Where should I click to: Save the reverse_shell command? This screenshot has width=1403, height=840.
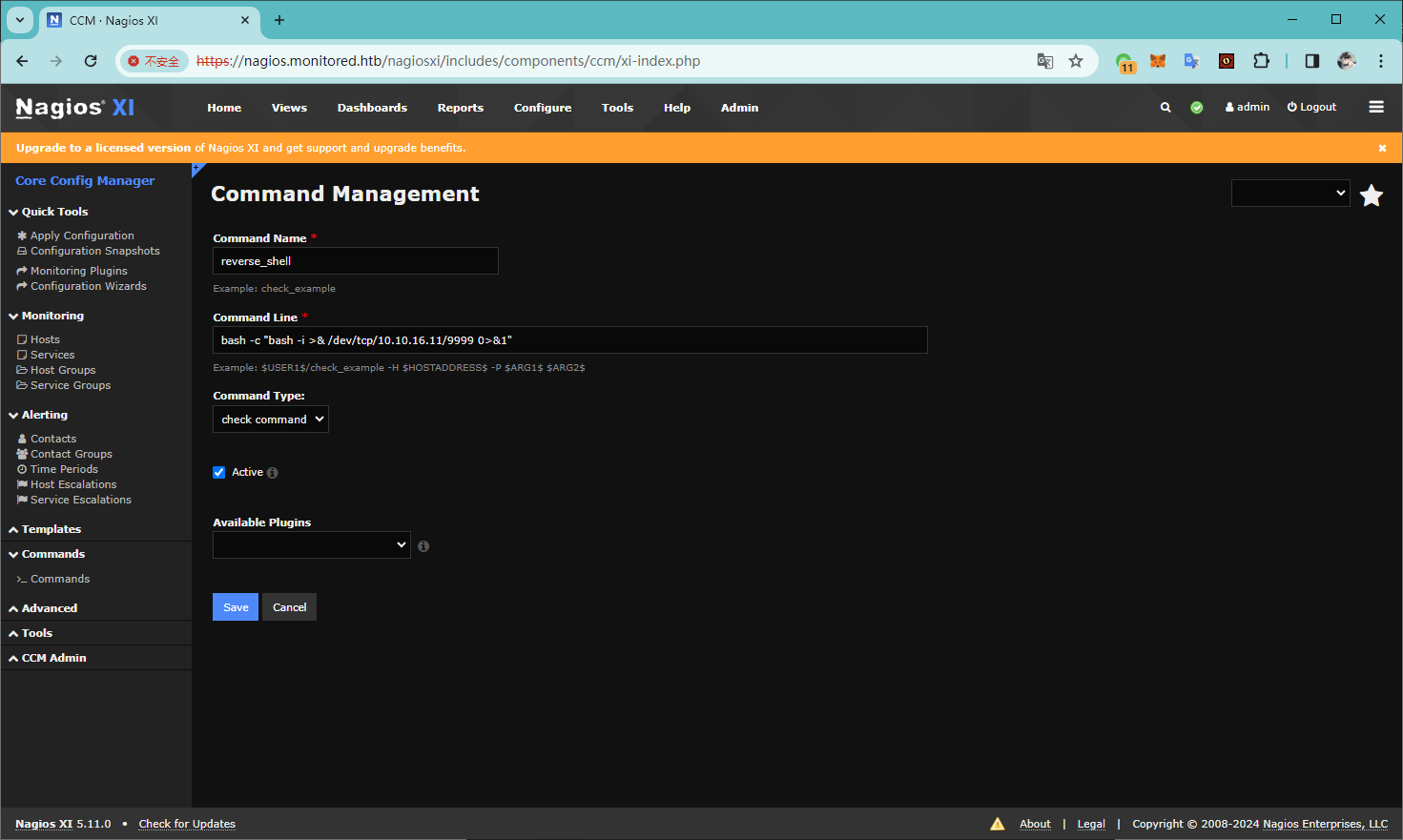236,607
